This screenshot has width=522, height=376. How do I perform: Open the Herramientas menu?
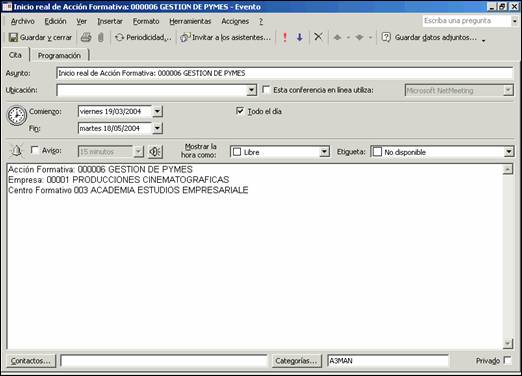pyautogui.click(x=190, y=21)
